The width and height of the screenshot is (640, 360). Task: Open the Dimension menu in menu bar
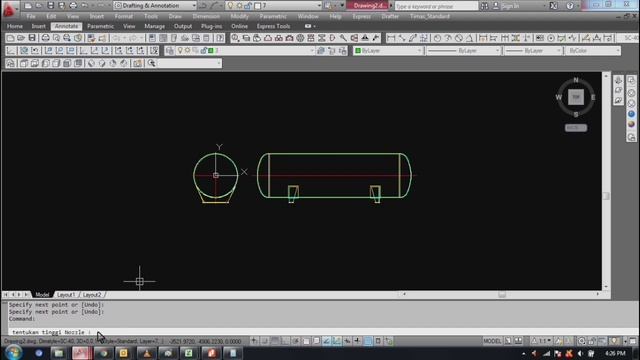pyautogui.click(x=206, y=16)
